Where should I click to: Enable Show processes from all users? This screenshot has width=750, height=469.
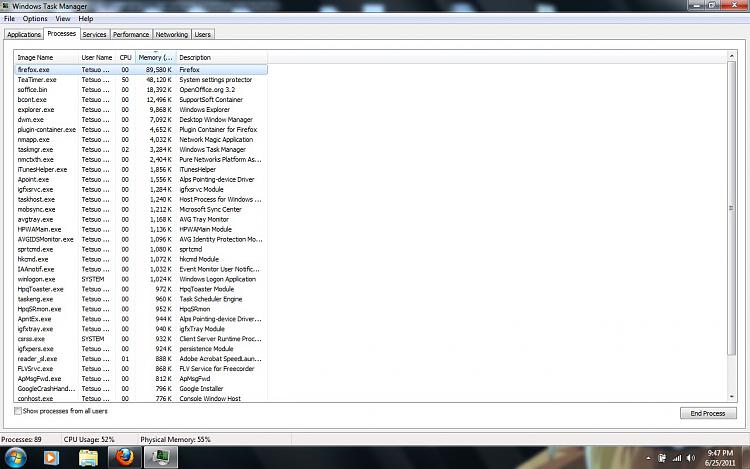(18, 411)
